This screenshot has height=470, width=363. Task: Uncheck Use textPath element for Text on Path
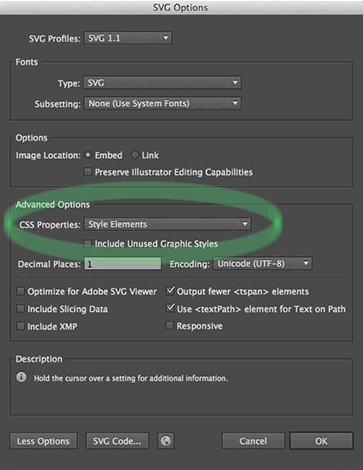[x=170, y=308]
